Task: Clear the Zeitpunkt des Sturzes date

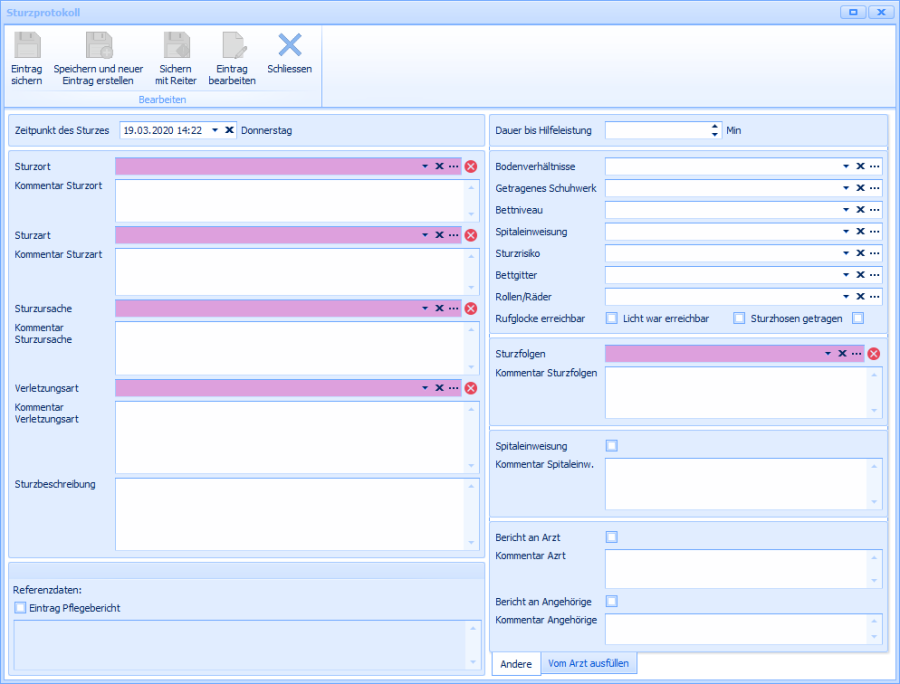Action: (229, 130)
